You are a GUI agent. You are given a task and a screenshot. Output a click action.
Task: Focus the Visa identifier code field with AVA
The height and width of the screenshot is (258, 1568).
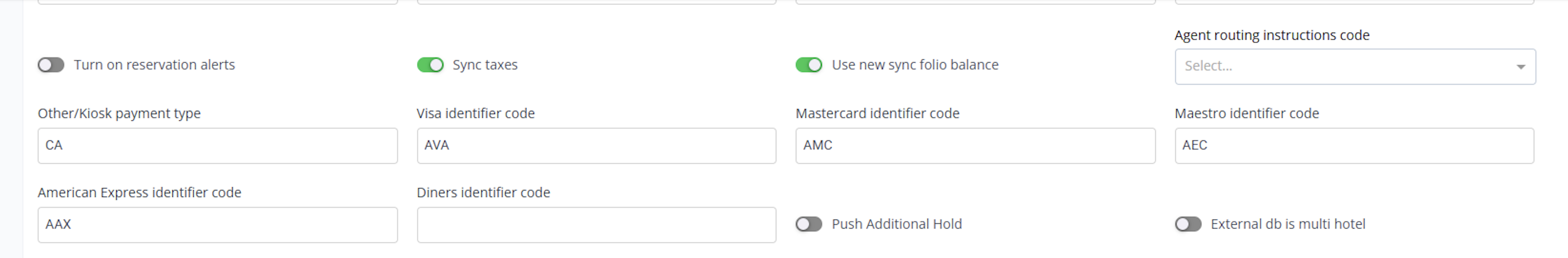(596, 146)
